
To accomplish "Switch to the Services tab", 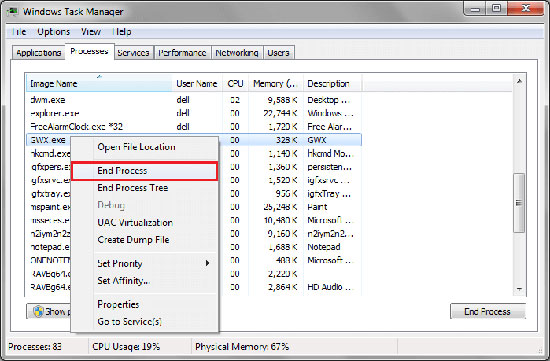I will pos(133,53).
